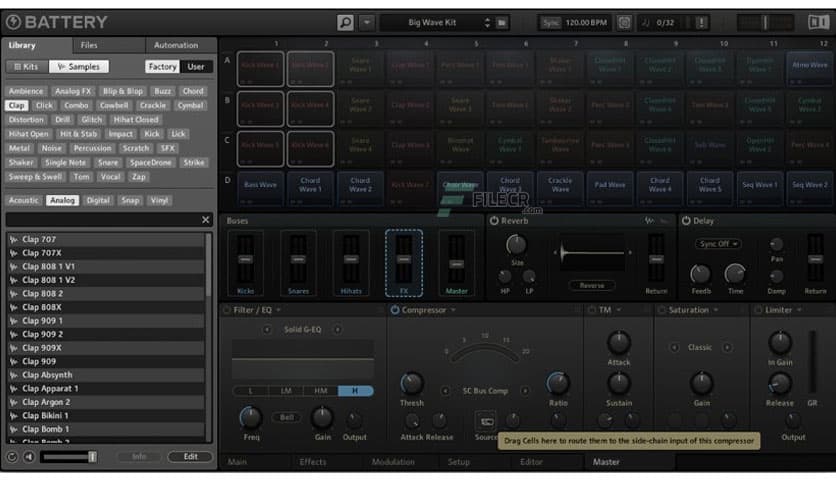
Task: Switch to the Automation tab
Action: pyautogui.click(x=176, y=45)
